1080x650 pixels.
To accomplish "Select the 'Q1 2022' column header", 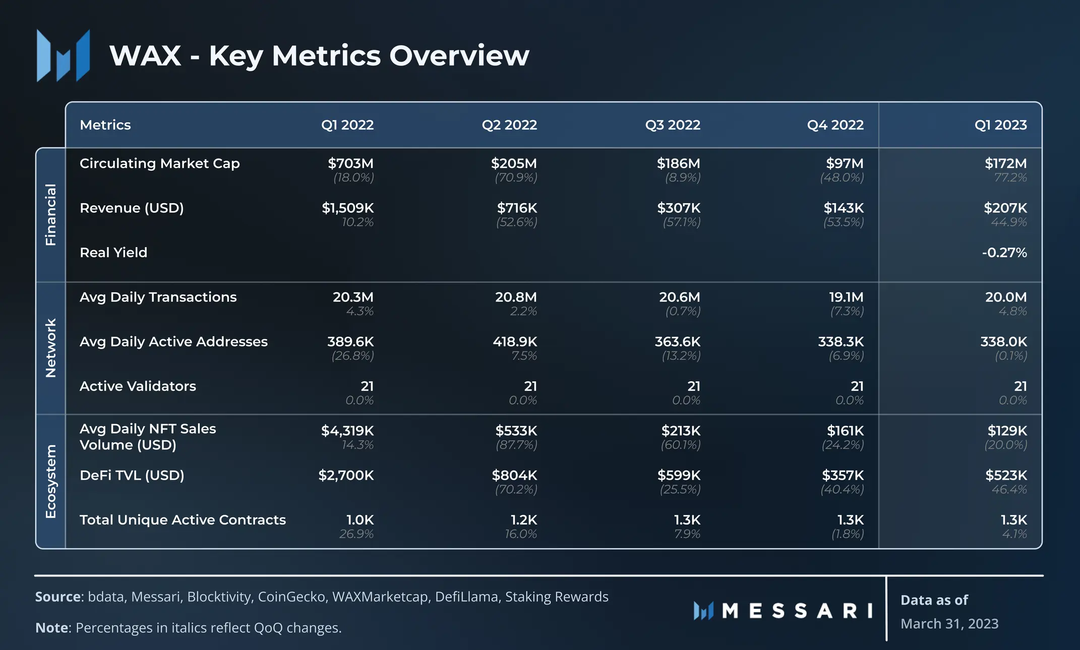I will [x=347, y=125].
